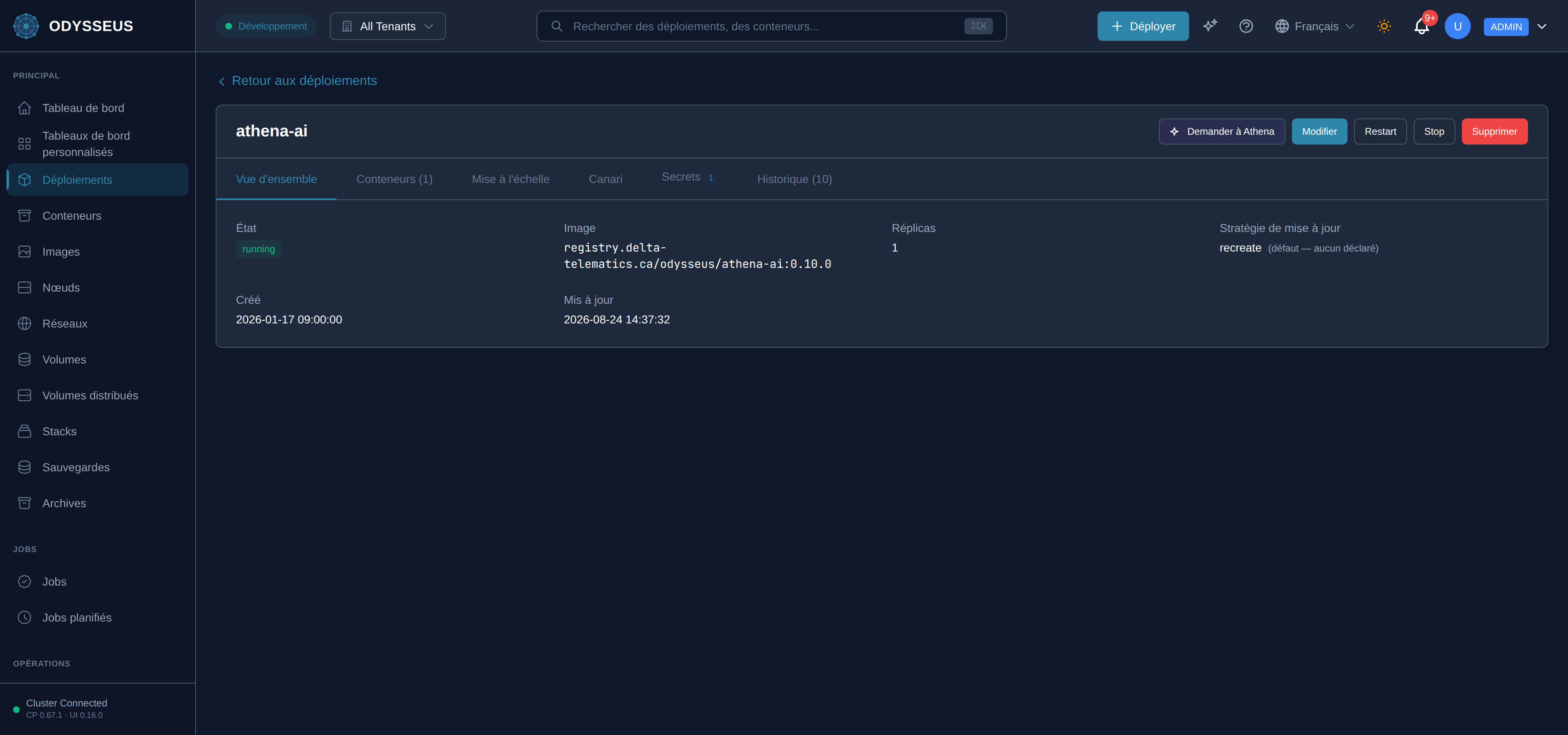This screenshot has height=735, width=1568.
Task: Open Réseaux in the sidebar
Action: (98, 324)
